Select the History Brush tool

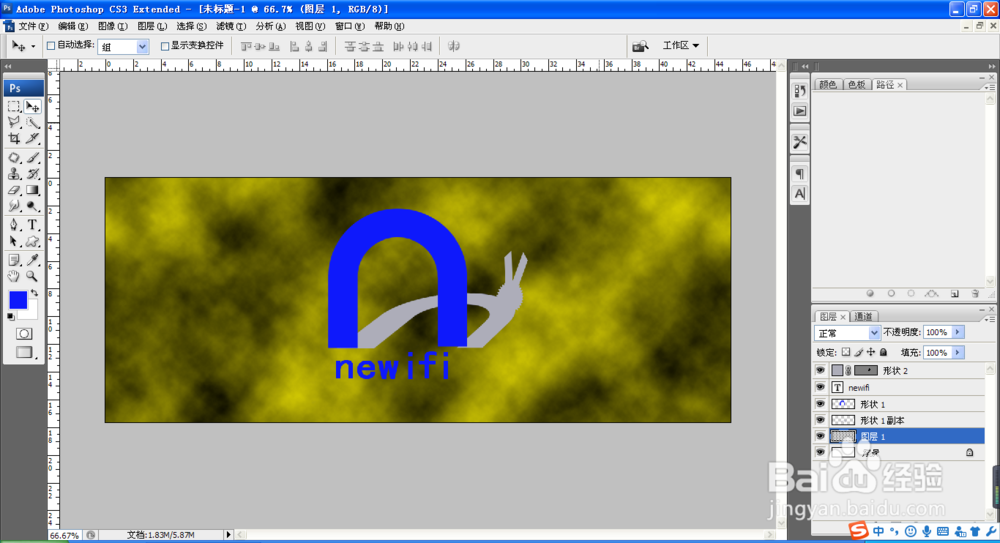tap(33, 174)
